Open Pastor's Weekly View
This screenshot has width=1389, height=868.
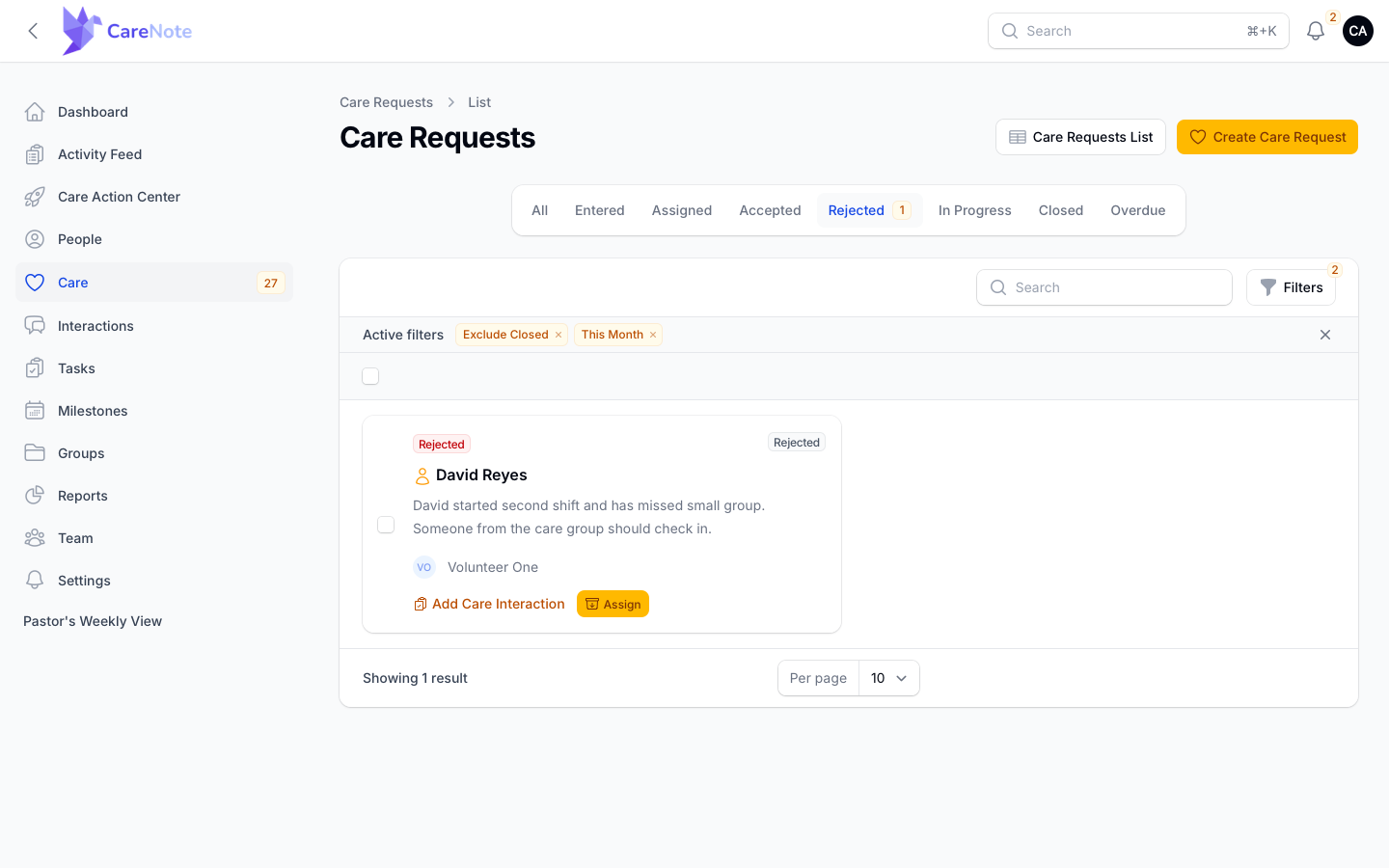[93, 621]
